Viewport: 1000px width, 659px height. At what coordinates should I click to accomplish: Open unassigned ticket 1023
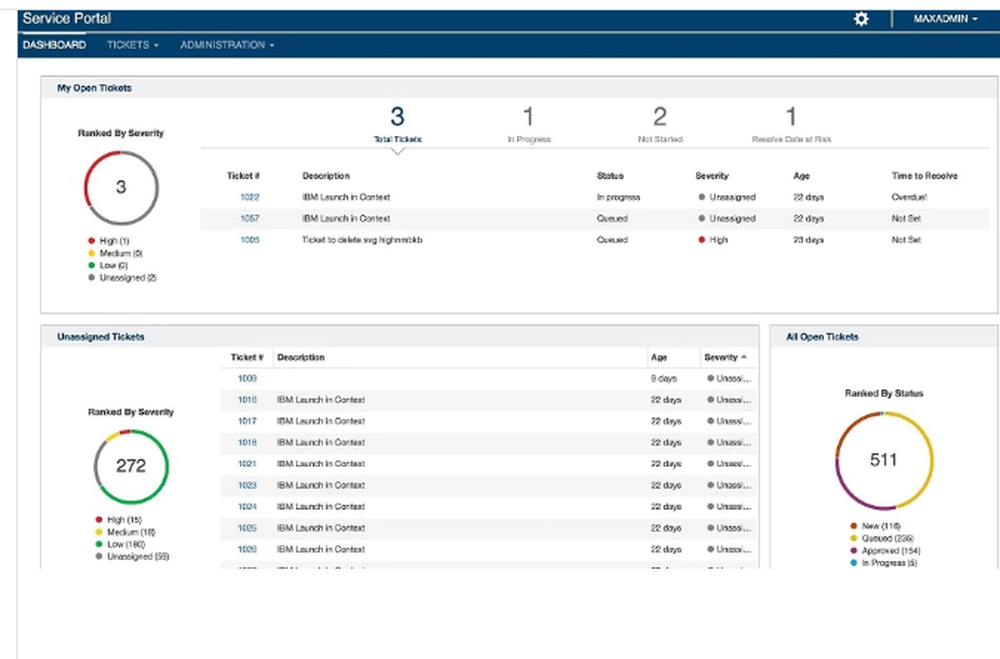pos(247,485)
